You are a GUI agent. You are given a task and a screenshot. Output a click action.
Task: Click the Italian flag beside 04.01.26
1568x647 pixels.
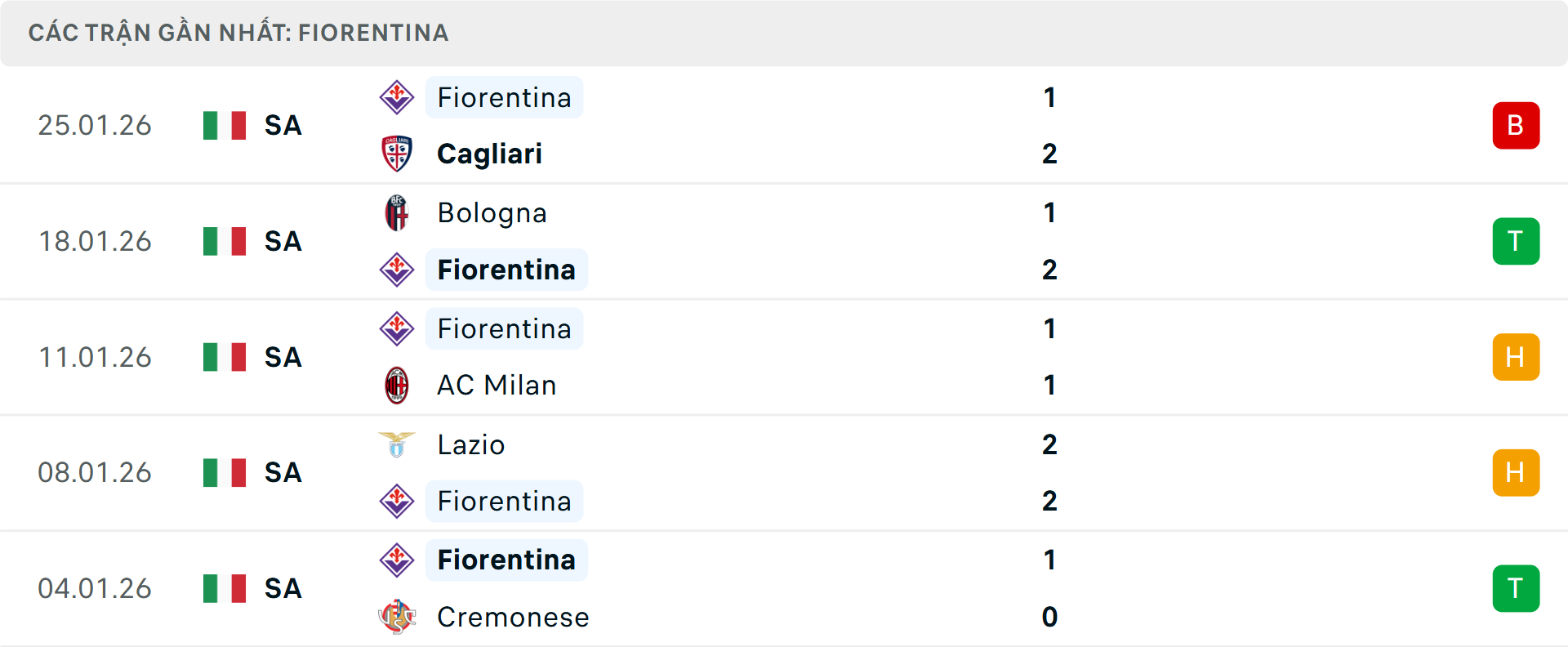(224, 588)
